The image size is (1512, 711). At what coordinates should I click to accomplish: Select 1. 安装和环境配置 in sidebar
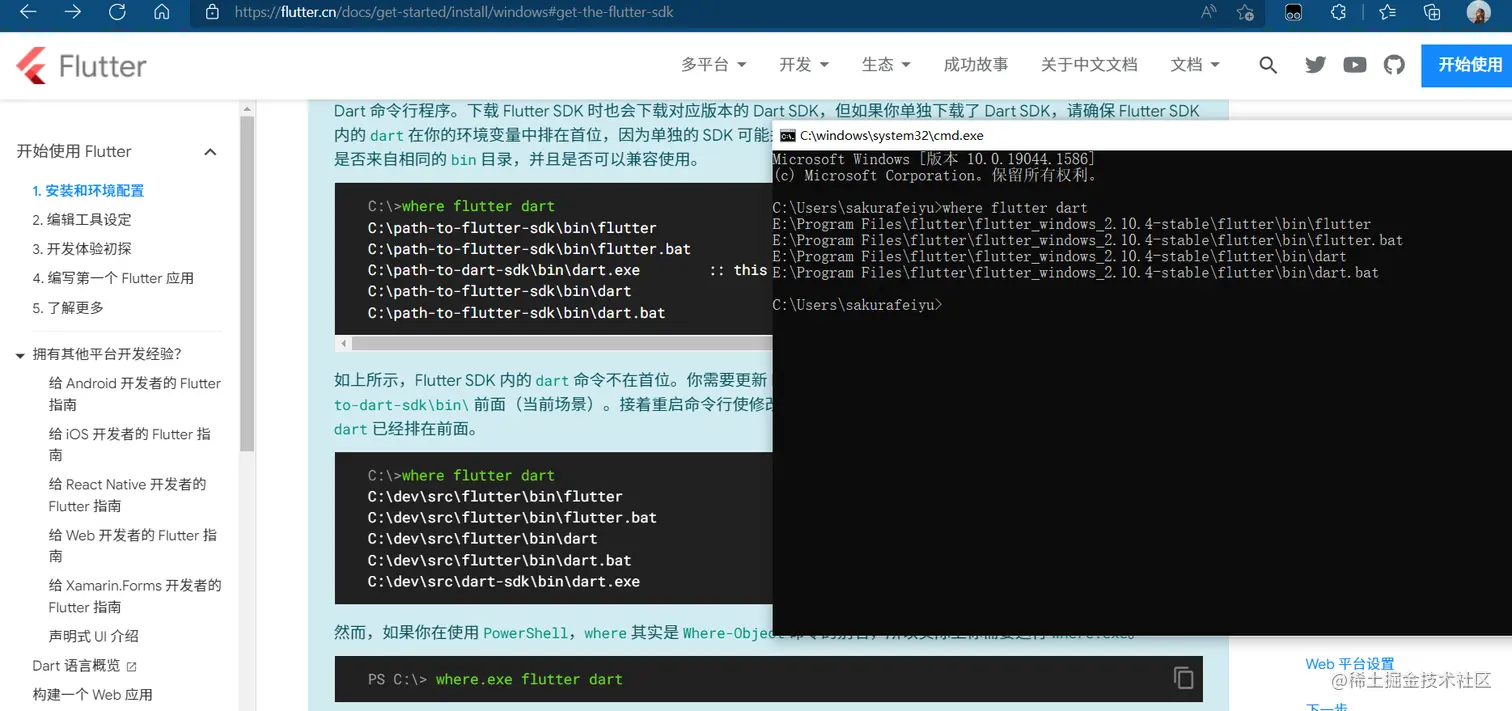coord(88,190)
